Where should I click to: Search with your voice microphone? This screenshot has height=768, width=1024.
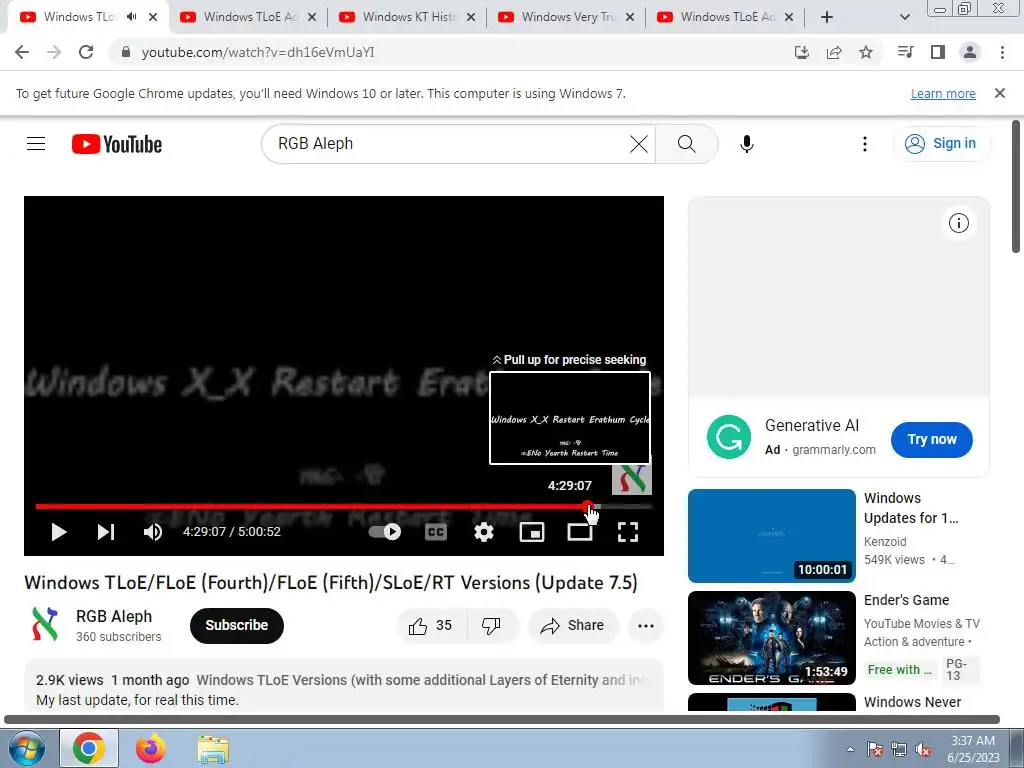[746, 144]
